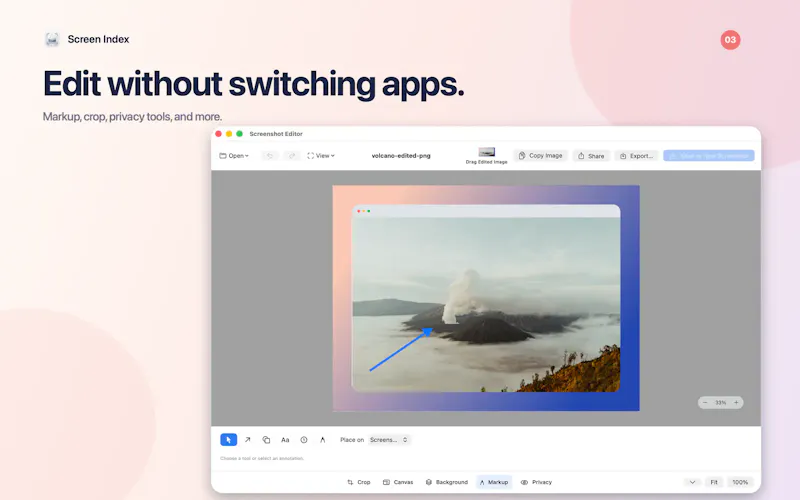Viewport: 800px width, 500px height.
Task: Select the Aa text annotation tool
Action: [285, 439]
